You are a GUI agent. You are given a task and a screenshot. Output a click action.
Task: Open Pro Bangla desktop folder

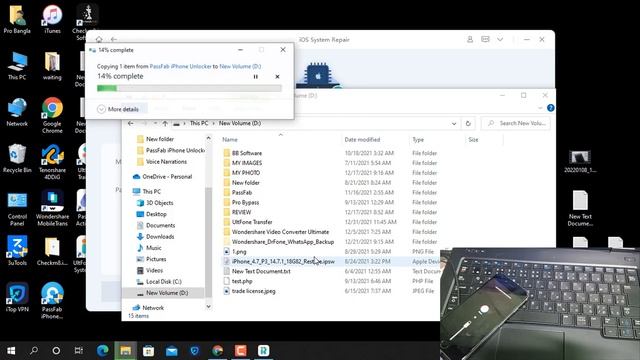point(17,19)
